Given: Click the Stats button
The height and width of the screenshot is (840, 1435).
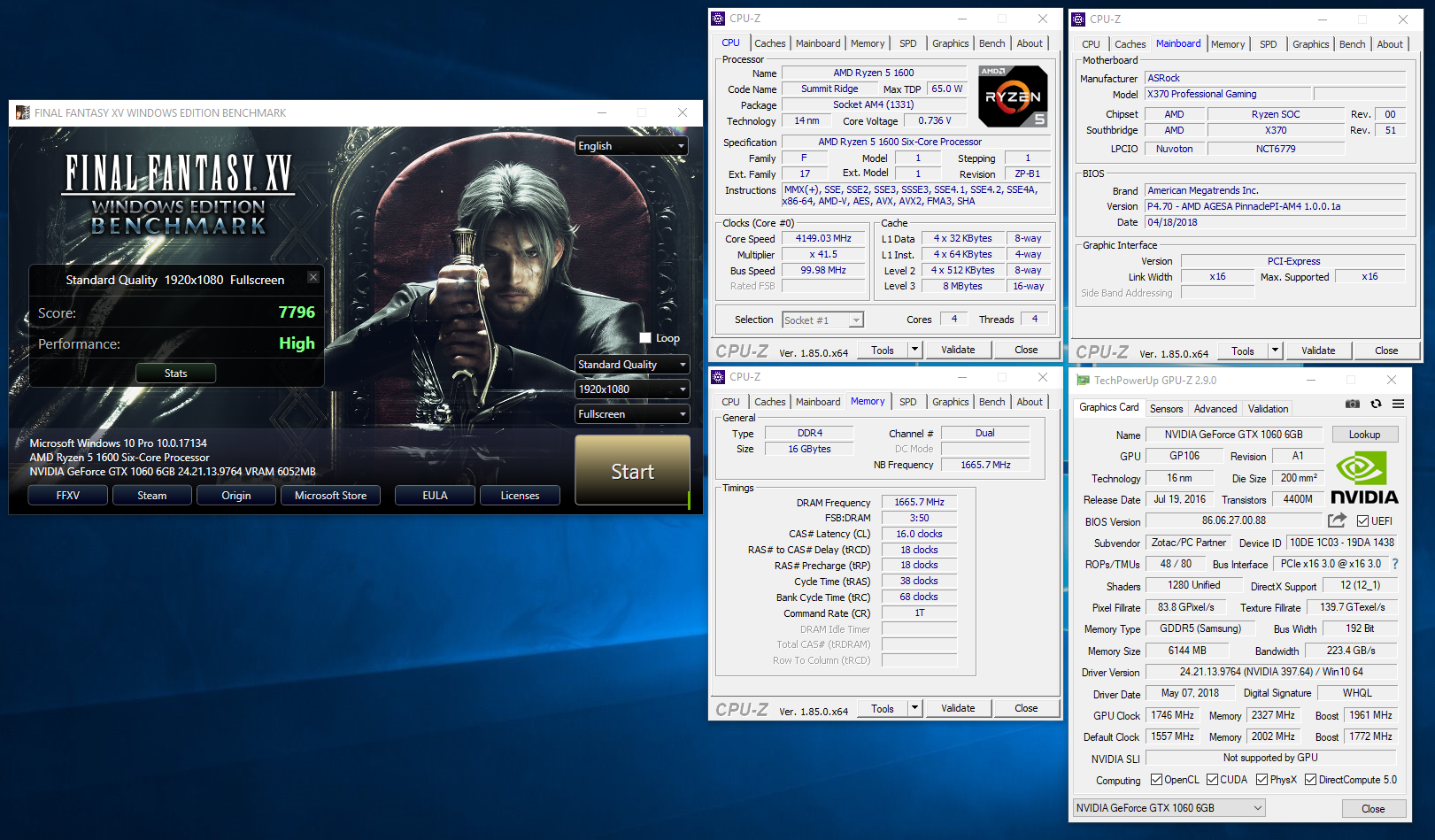Looking at the screenshot, I should click(175, 374).
